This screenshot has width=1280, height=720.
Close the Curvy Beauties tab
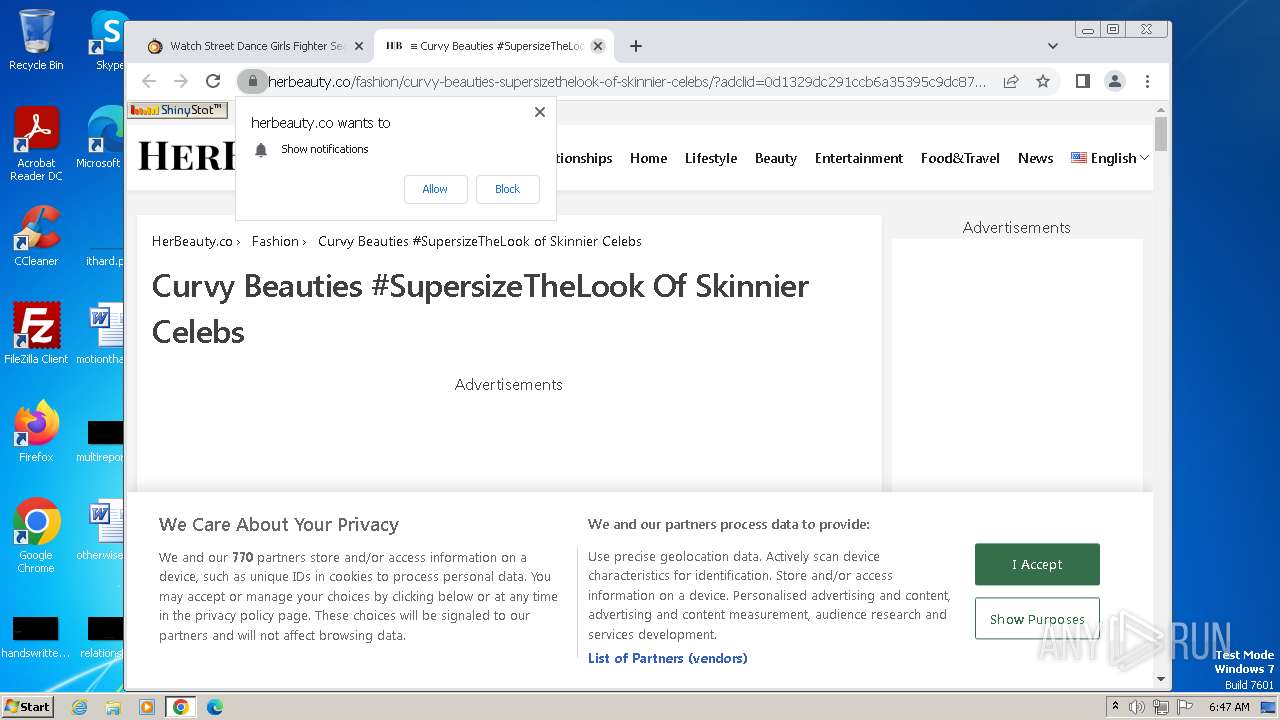click(x=598, y=46)
